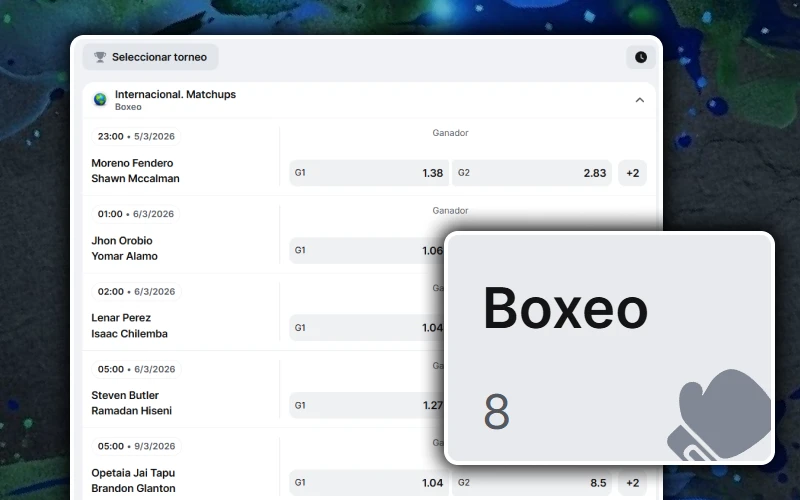Open the Opetaia Jai Tapu match
The width and height of the screenshot is (800, 500).
133,473
